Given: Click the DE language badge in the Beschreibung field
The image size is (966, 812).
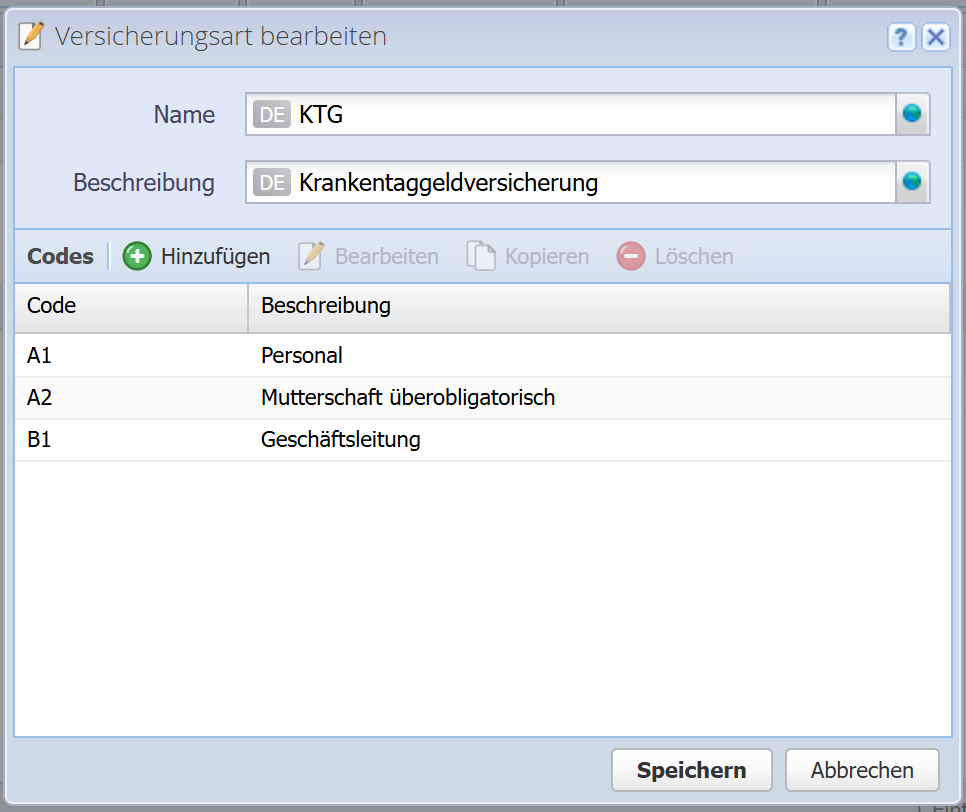Looking at the screenshot, I should (x=271, y=182).
